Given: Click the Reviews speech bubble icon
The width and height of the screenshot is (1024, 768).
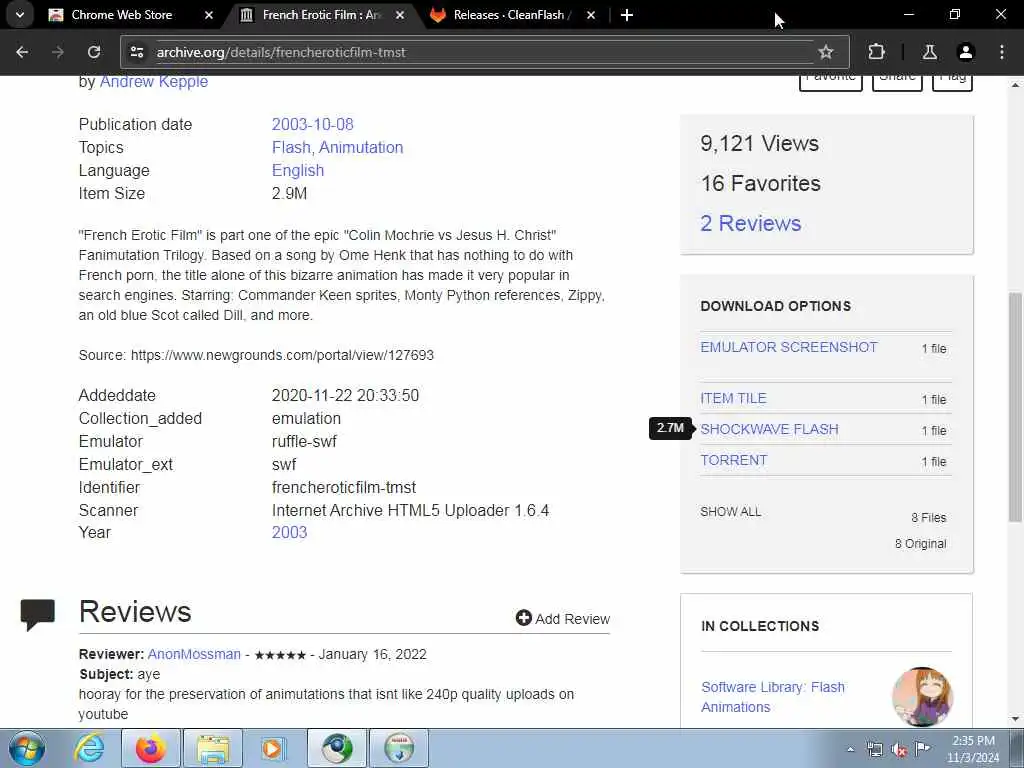Looking at the screenshot, I should (x=38, y=615).
